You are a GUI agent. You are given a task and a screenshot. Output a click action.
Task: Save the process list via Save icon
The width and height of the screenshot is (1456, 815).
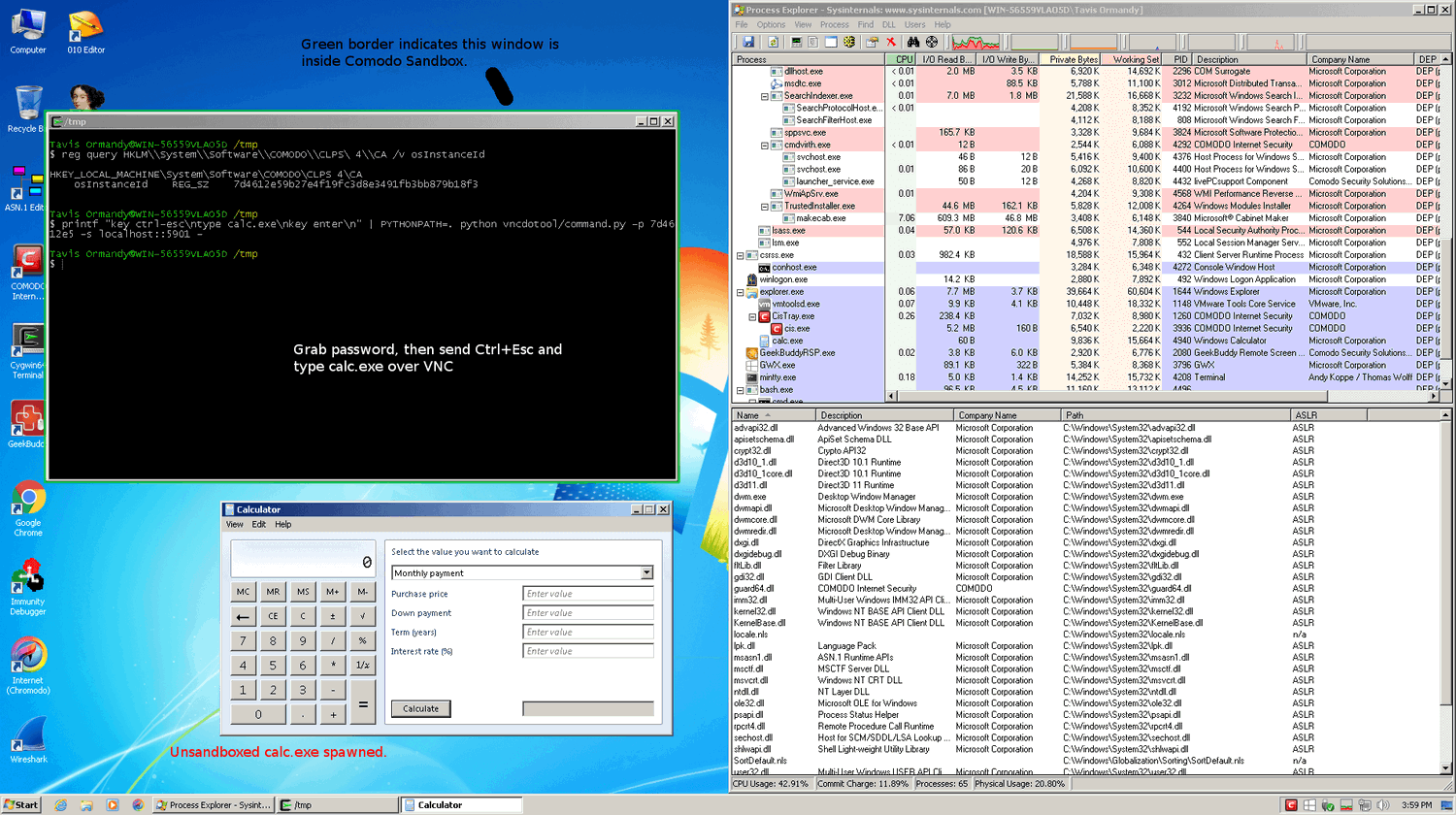coord(748,42)
